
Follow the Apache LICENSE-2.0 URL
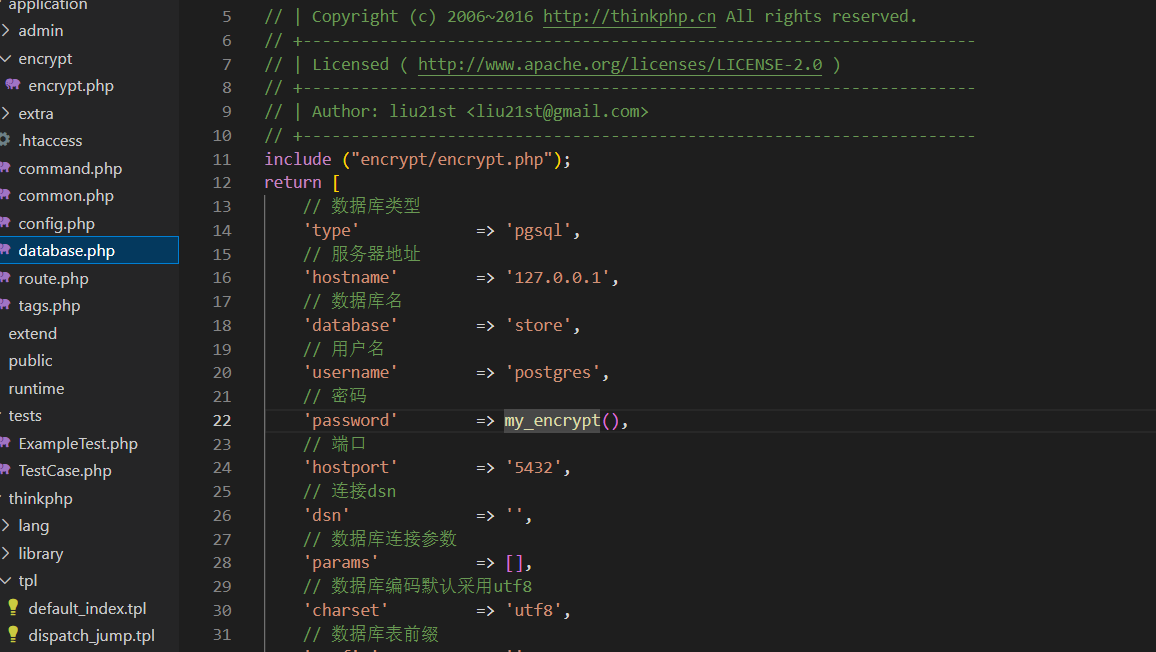tap(619, 64)
